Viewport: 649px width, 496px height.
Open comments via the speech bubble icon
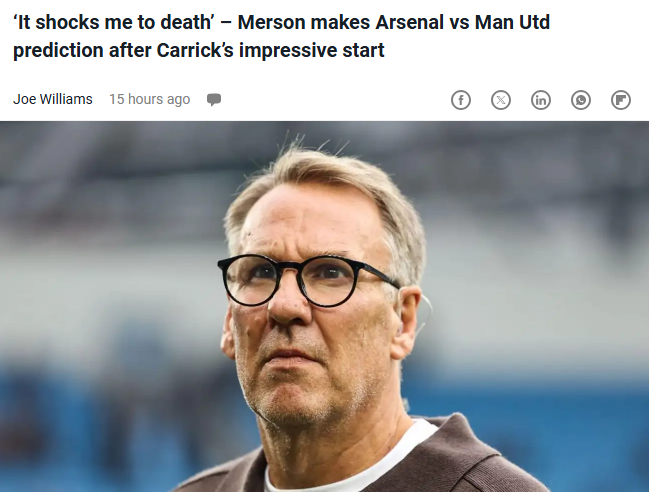click(214, 100)
